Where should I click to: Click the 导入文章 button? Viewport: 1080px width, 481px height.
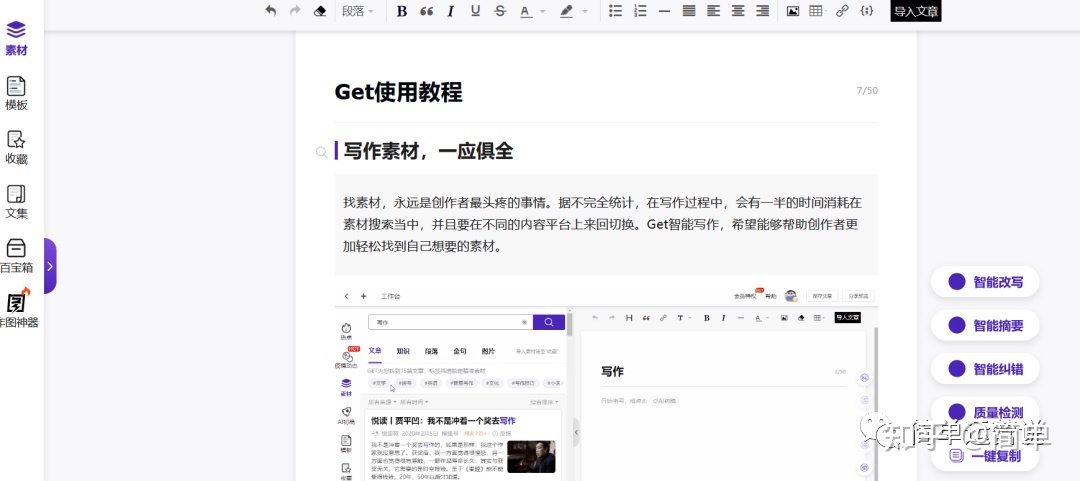915,11
